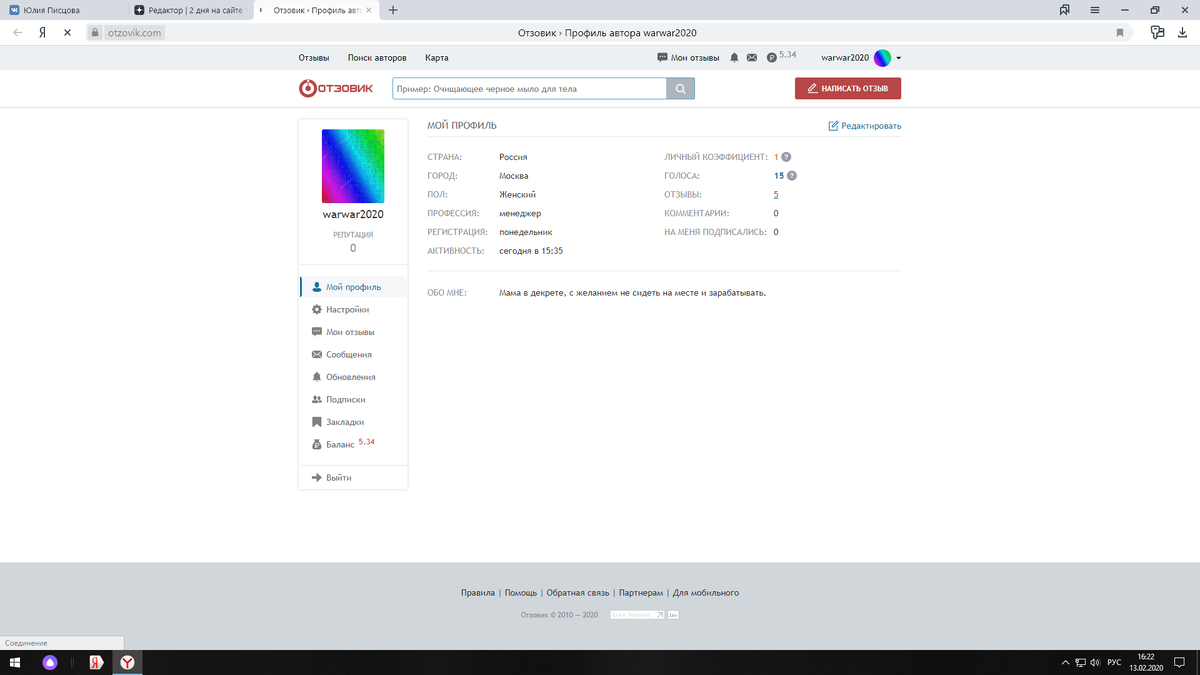Viewport: 1200px width, 675px height.
Task: Open Для мобильного in the footer
Action: [x=706, y=593]
